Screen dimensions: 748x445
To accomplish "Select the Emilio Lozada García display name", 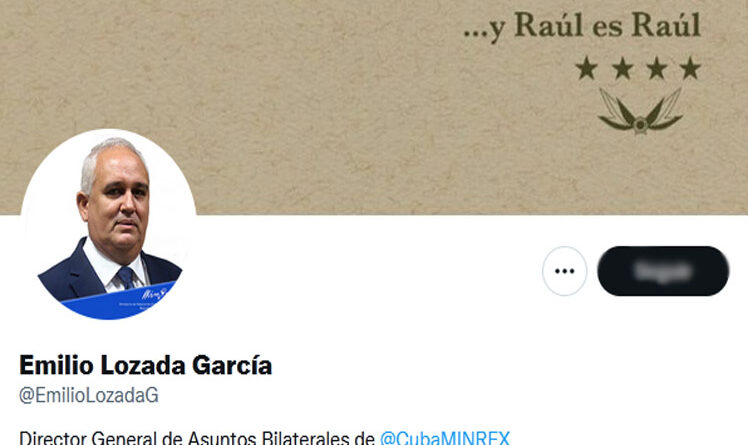I will (145, 365).
